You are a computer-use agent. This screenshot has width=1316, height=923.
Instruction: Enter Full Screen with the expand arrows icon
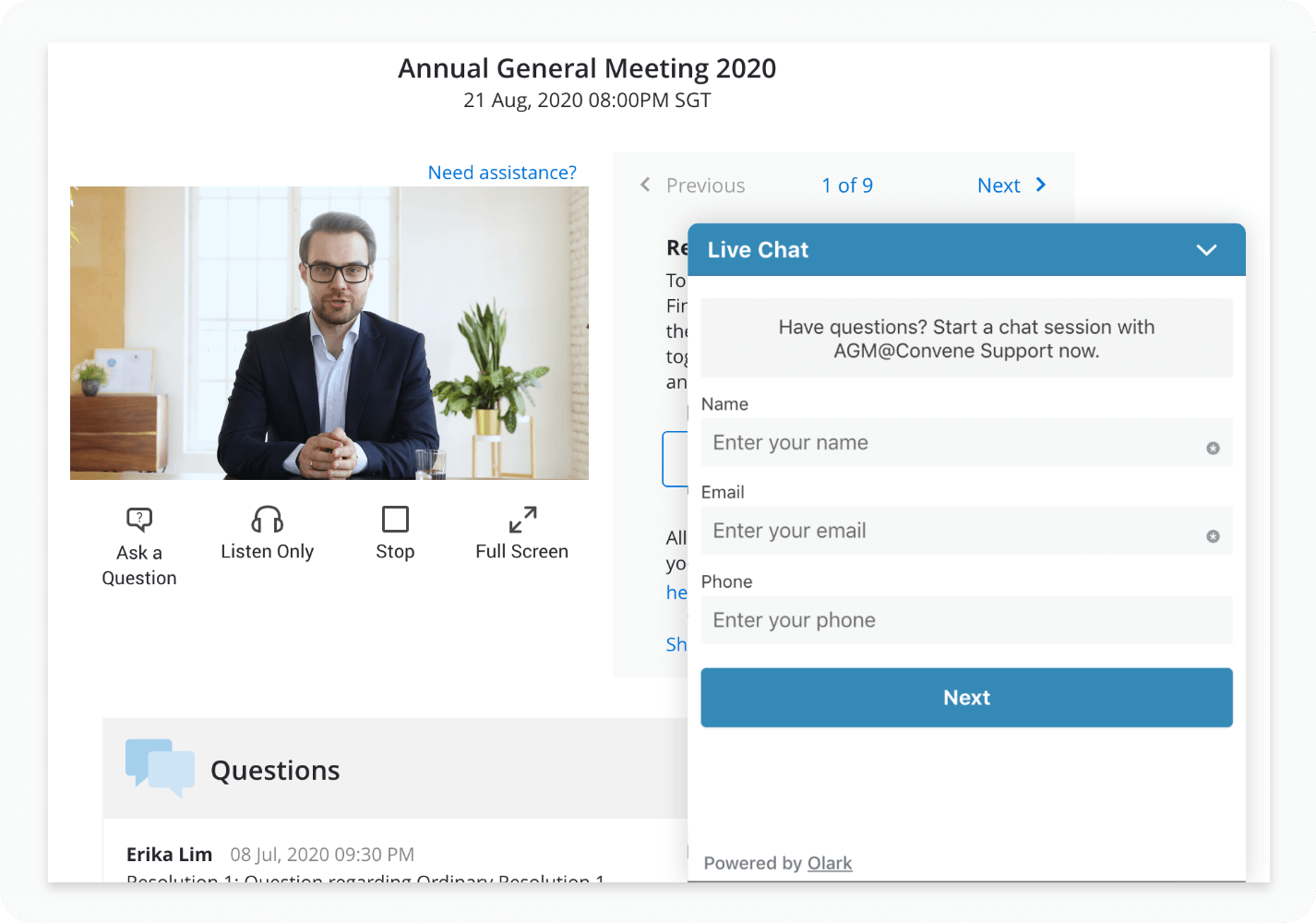pos(522,520)
